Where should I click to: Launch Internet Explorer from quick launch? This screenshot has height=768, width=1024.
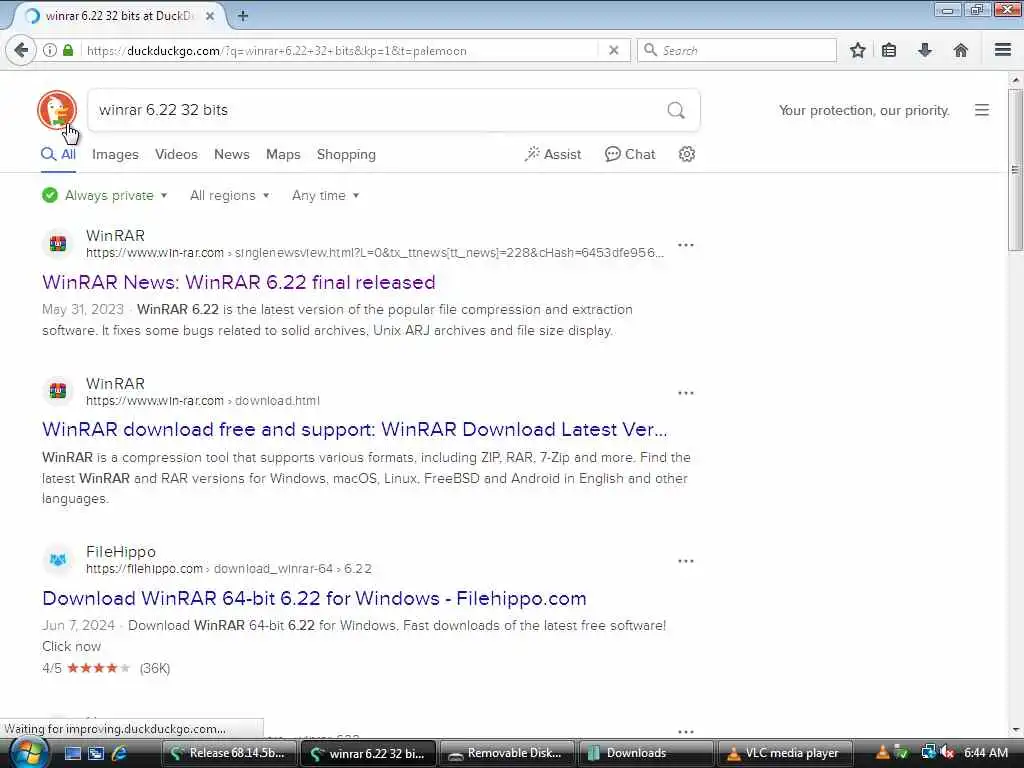click(120, 753)
